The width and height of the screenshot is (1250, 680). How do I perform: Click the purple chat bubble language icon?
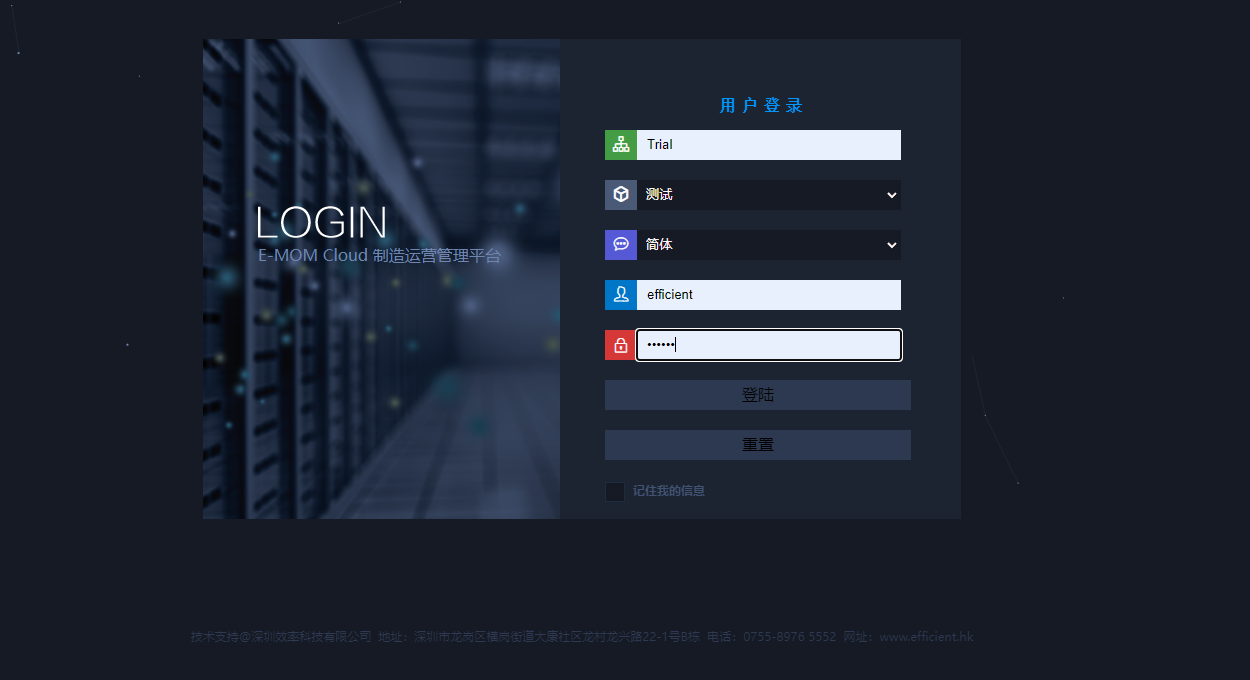click(621, 245)
